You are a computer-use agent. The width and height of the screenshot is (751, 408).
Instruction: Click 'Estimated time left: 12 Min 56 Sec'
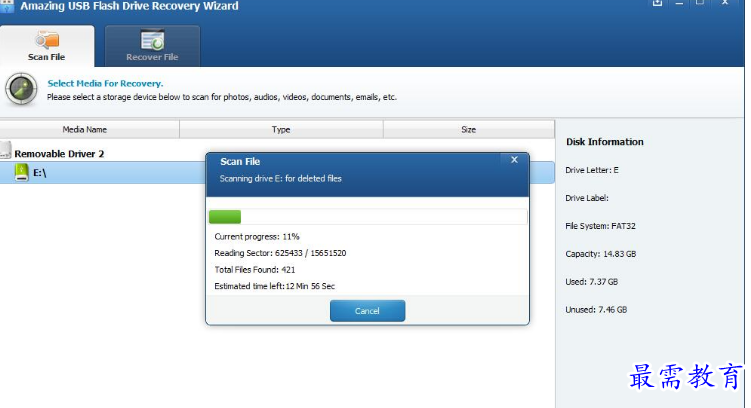(x=274, y=286)
